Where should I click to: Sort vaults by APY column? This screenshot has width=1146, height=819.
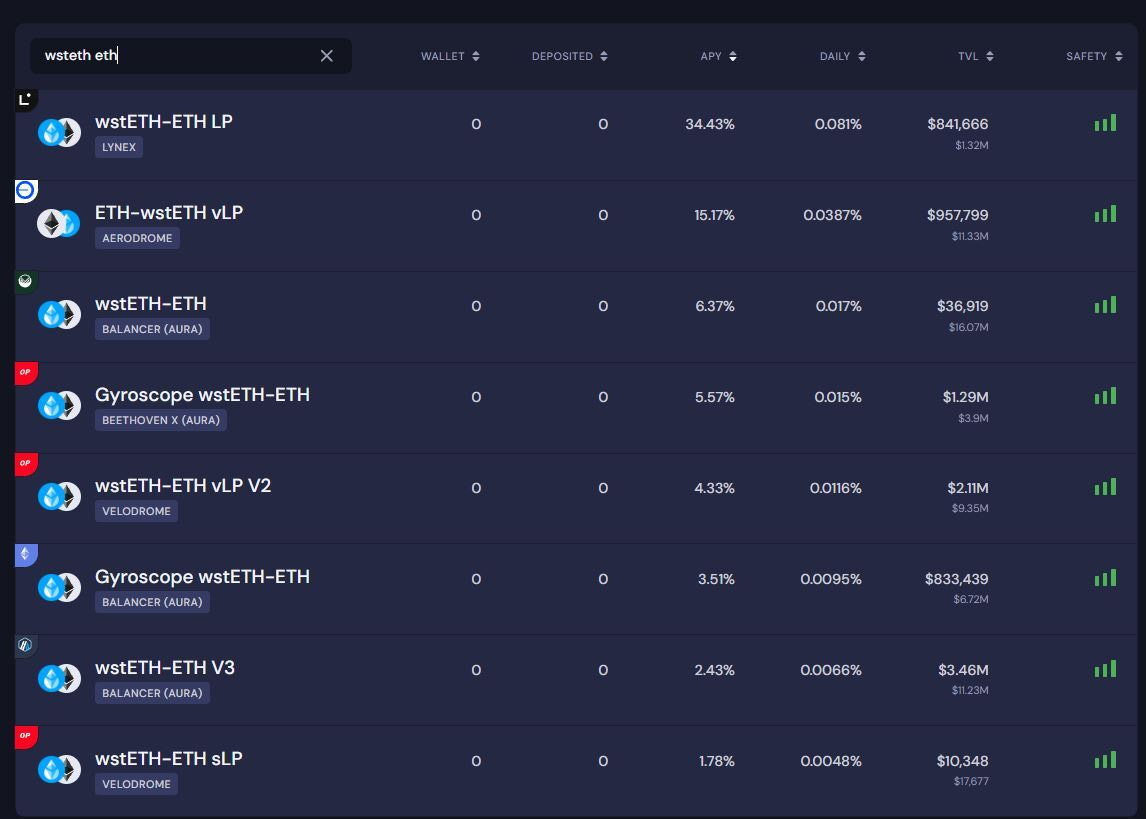point(718,56)
